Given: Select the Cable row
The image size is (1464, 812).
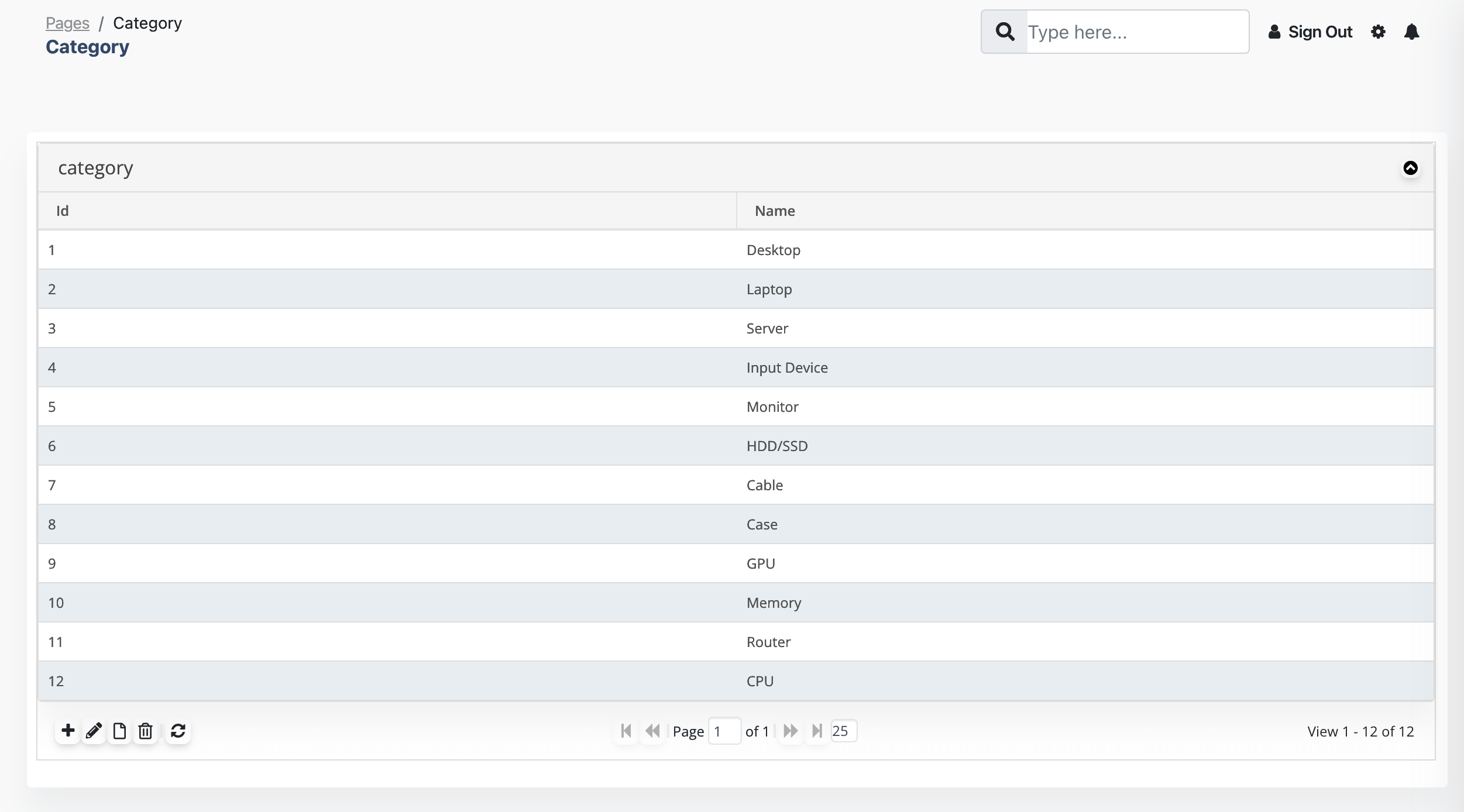Looking at the screenshot, I should tap(736, 485).
